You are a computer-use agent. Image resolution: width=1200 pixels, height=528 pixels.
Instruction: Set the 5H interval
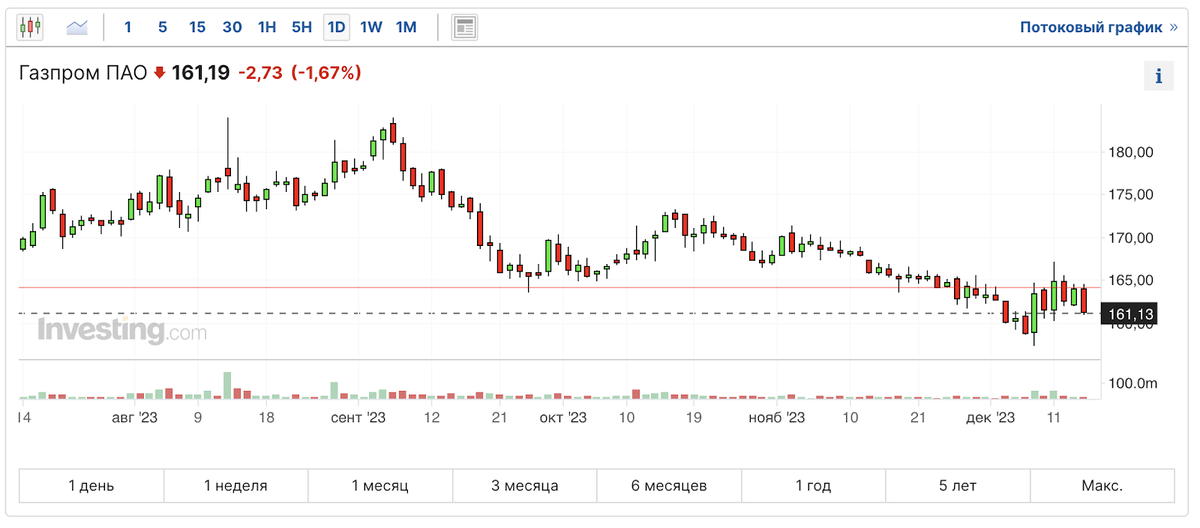[x=302, y=27]
